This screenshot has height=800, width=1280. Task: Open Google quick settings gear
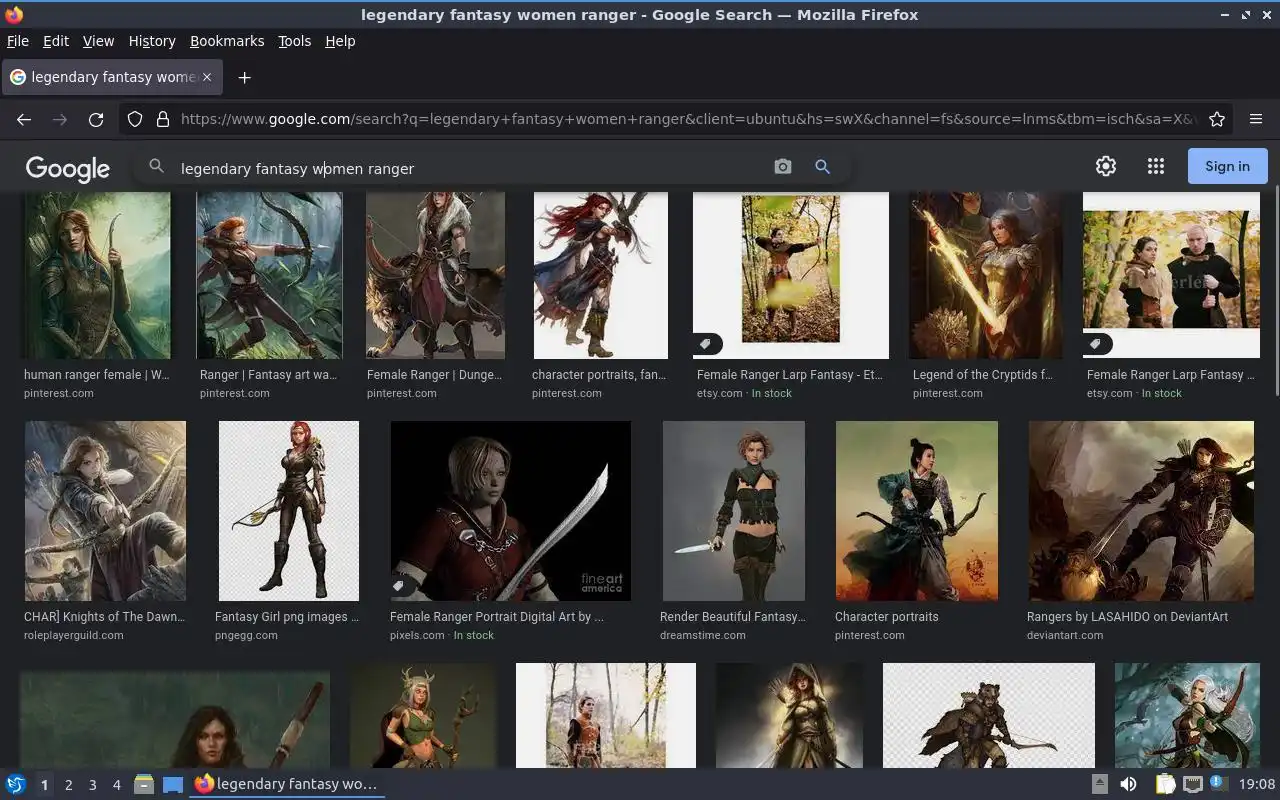[1106, 166]
